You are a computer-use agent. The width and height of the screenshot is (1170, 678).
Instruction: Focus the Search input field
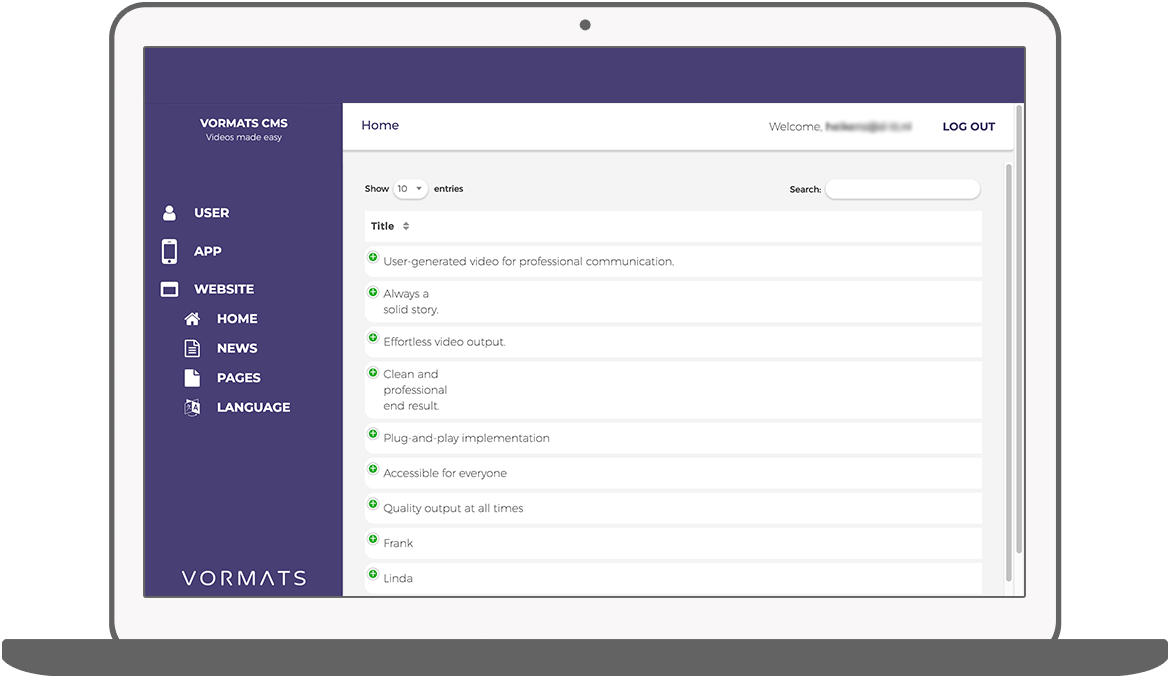pyautogui.click(x=903, y=189)
